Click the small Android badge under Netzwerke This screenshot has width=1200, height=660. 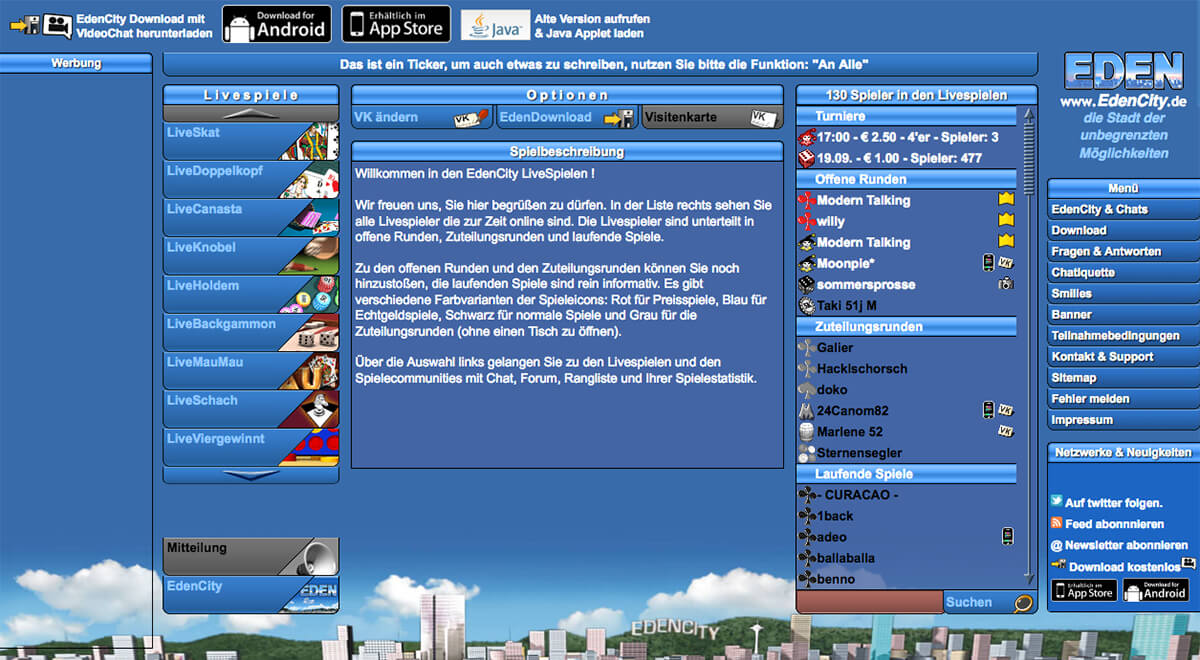coord(1155,591)
